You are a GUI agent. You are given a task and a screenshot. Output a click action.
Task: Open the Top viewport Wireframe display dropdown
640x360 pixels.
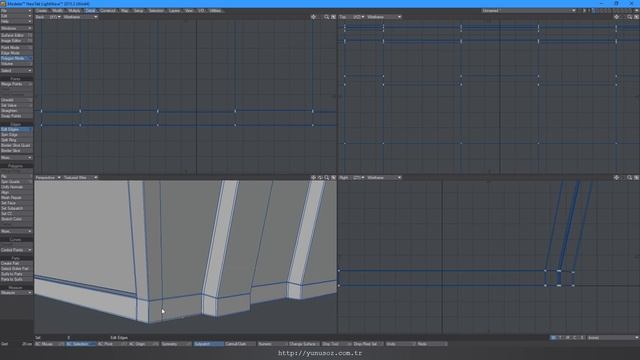tap(384, 17)
